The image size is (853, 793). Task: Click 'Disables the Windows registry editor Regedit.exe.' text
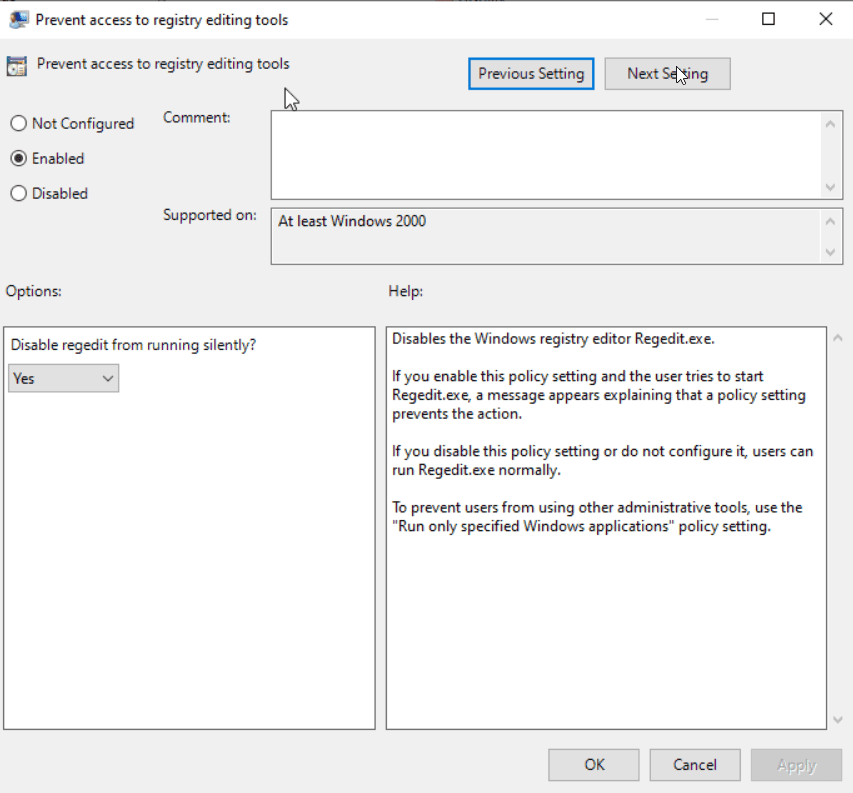(553, 339)
